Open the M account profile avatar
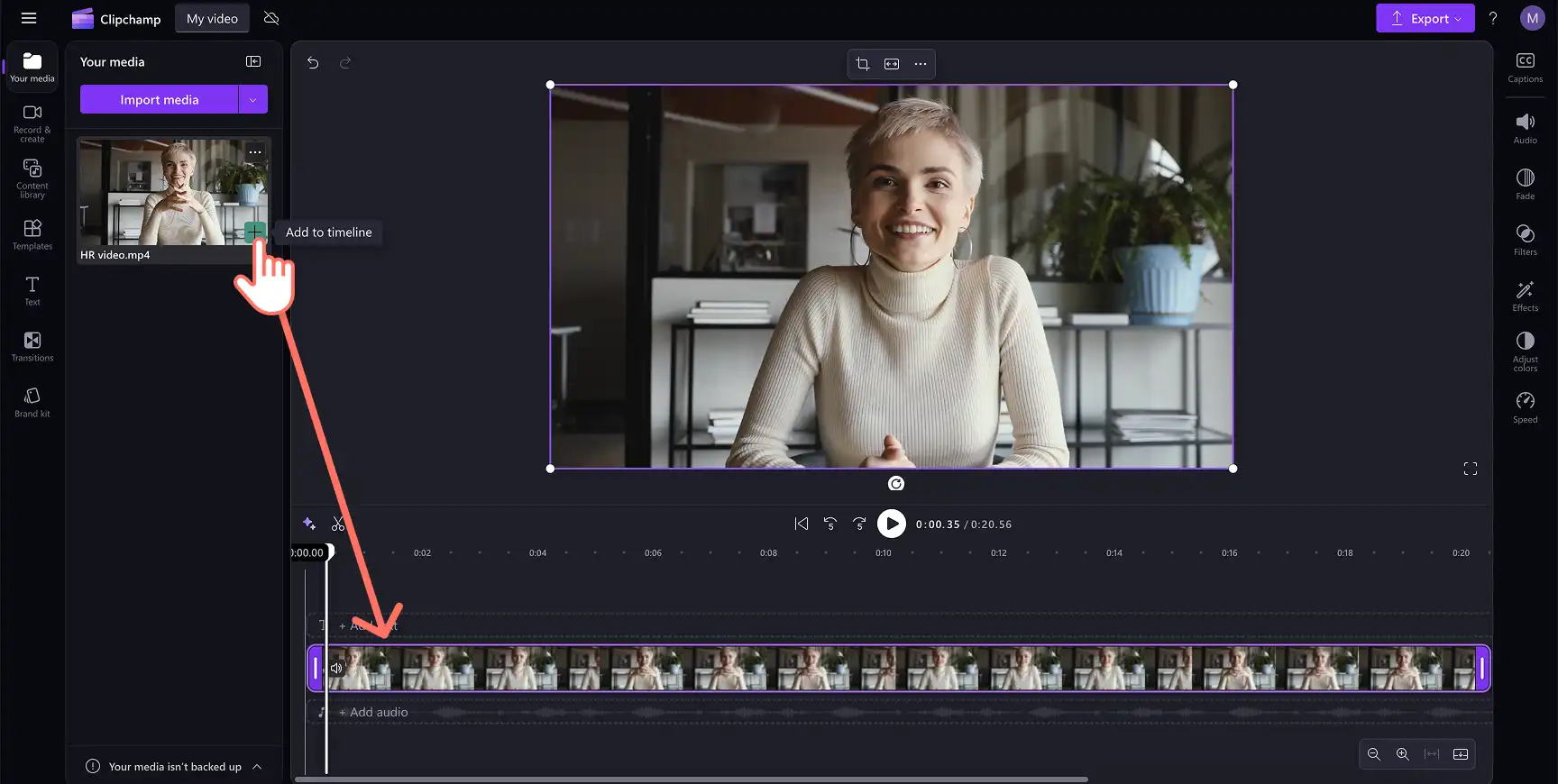The image size is (1558, 784). pyautogui.click(x=1533, y=18)
